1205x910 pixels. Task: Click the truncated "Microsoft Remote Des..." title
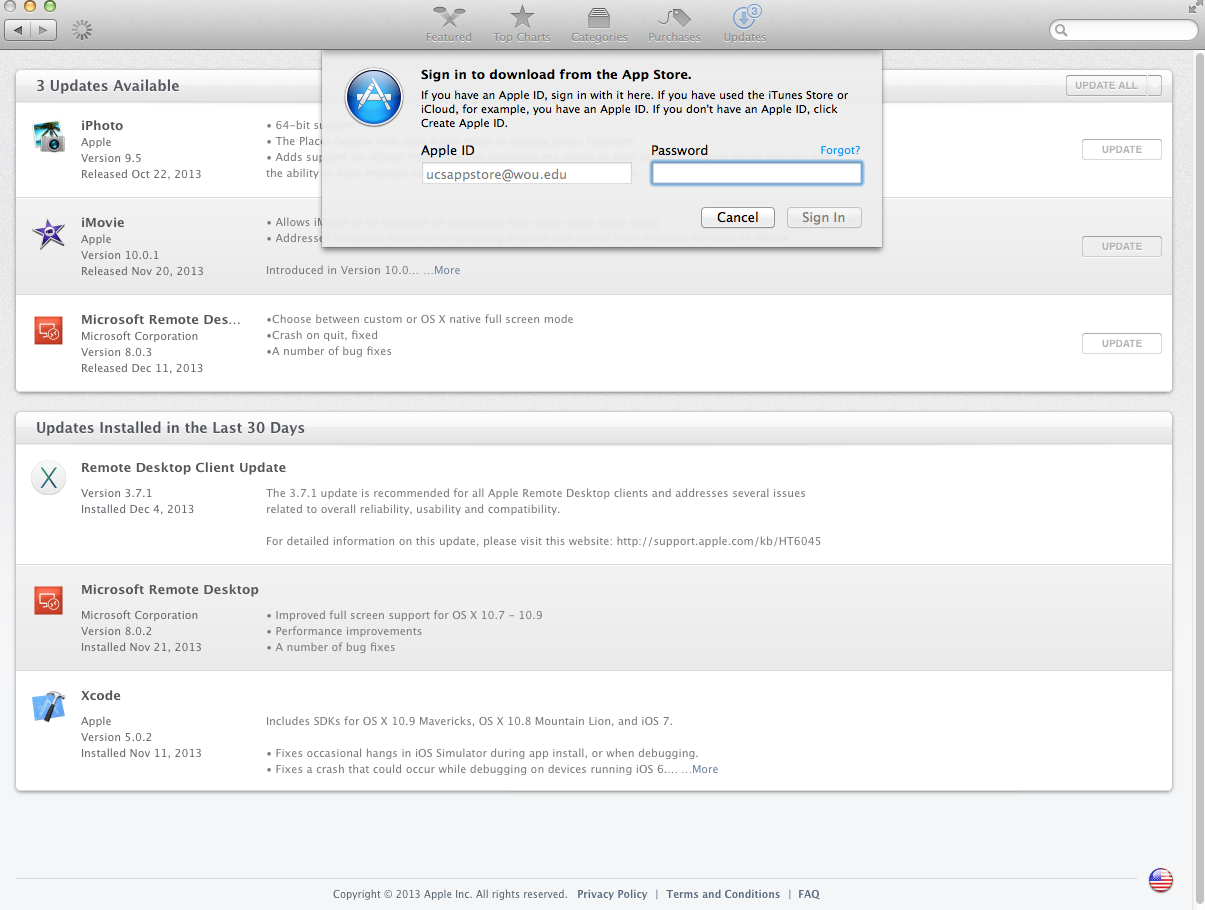point(161,319)
